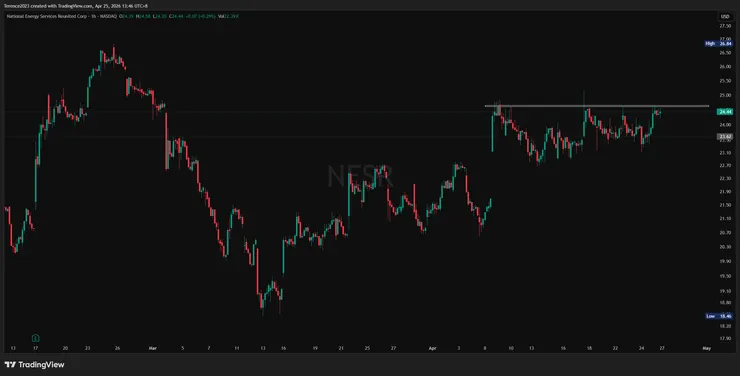Click the 27.50 price scale label
Screen dimensions: 740x376
click(725, 25)
